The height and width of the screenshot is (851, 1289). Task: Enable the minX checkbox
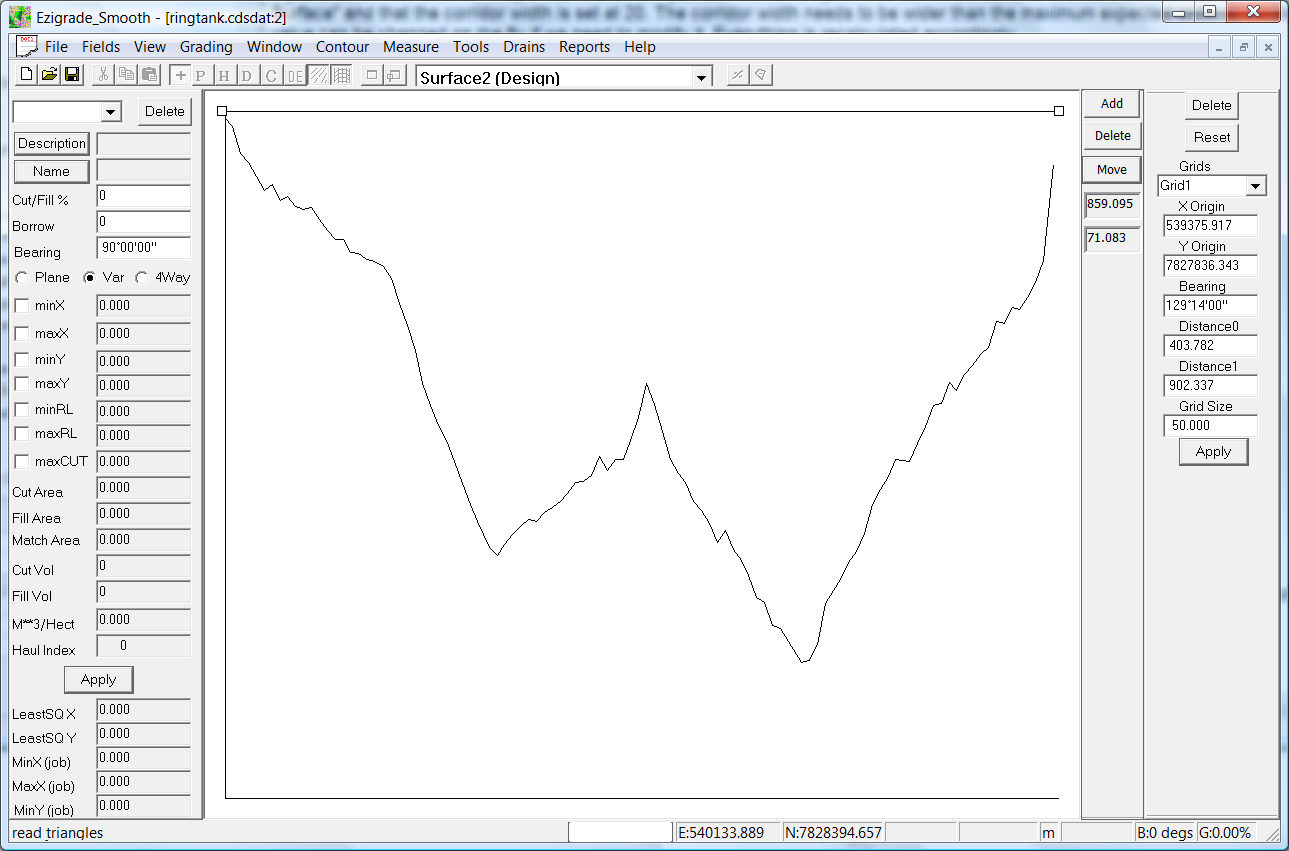(x=22, y=305)
